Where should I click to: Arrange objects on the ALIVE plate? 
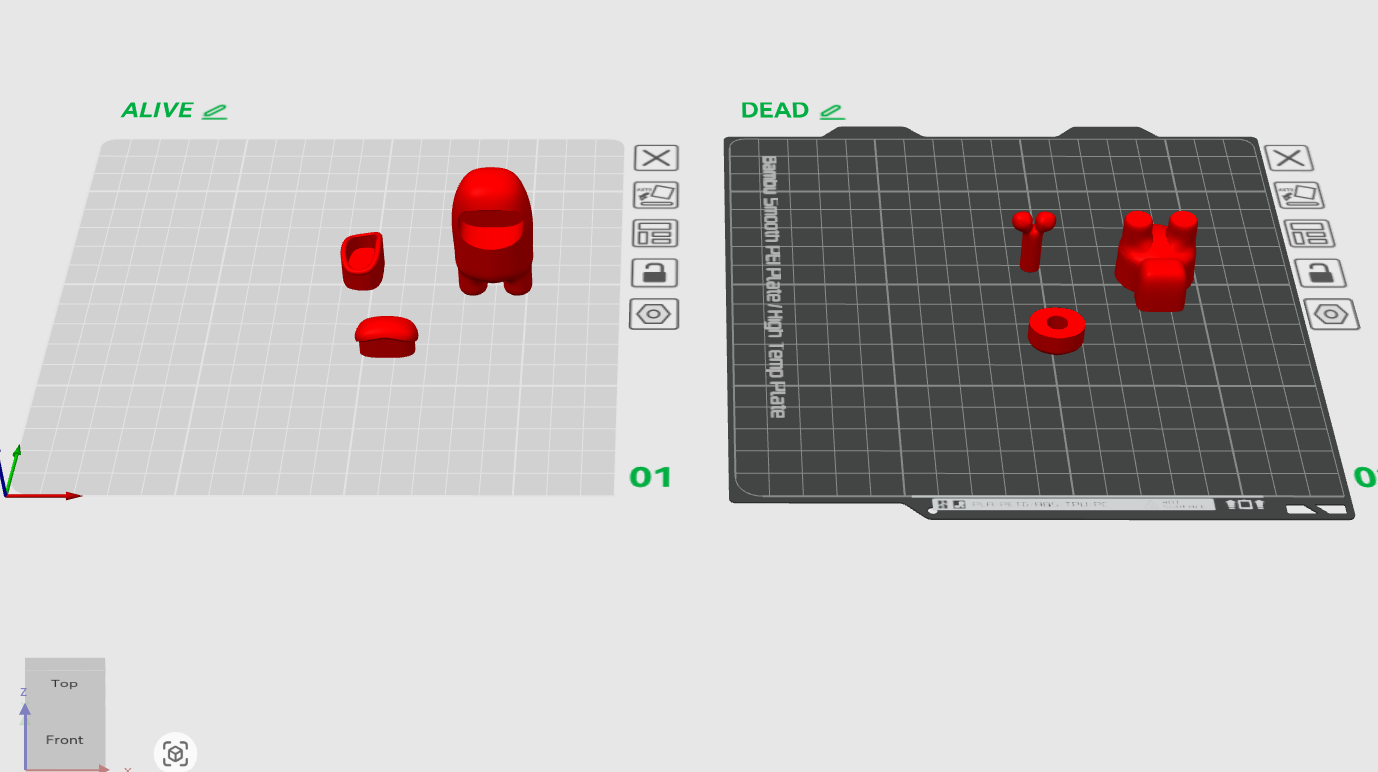tap(656, 234)
